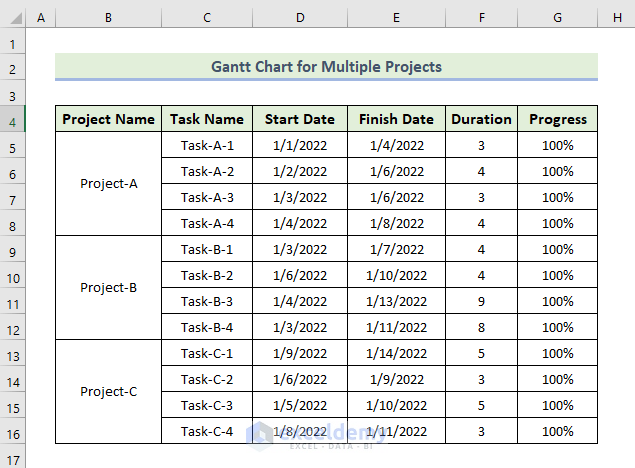Click the Progress header cell
The width and height of the screenshot is (635, 468).
pos(558,120)
